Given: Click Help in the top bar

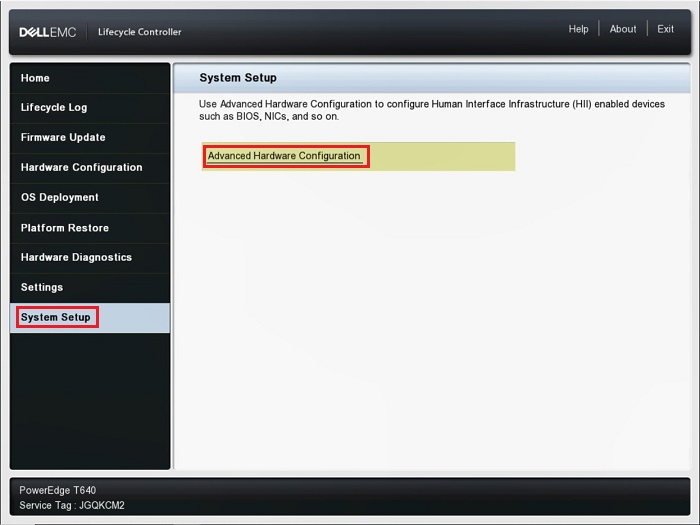Looking at the screenshot, I should point(578,29).
